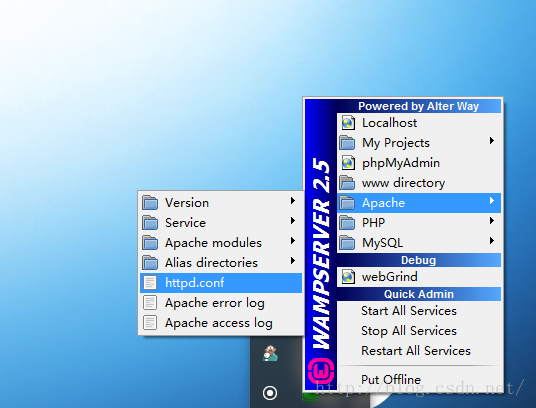Expand the Apache submenu arrow
Viewport: 536px width, 408px height.
[492, 201]
